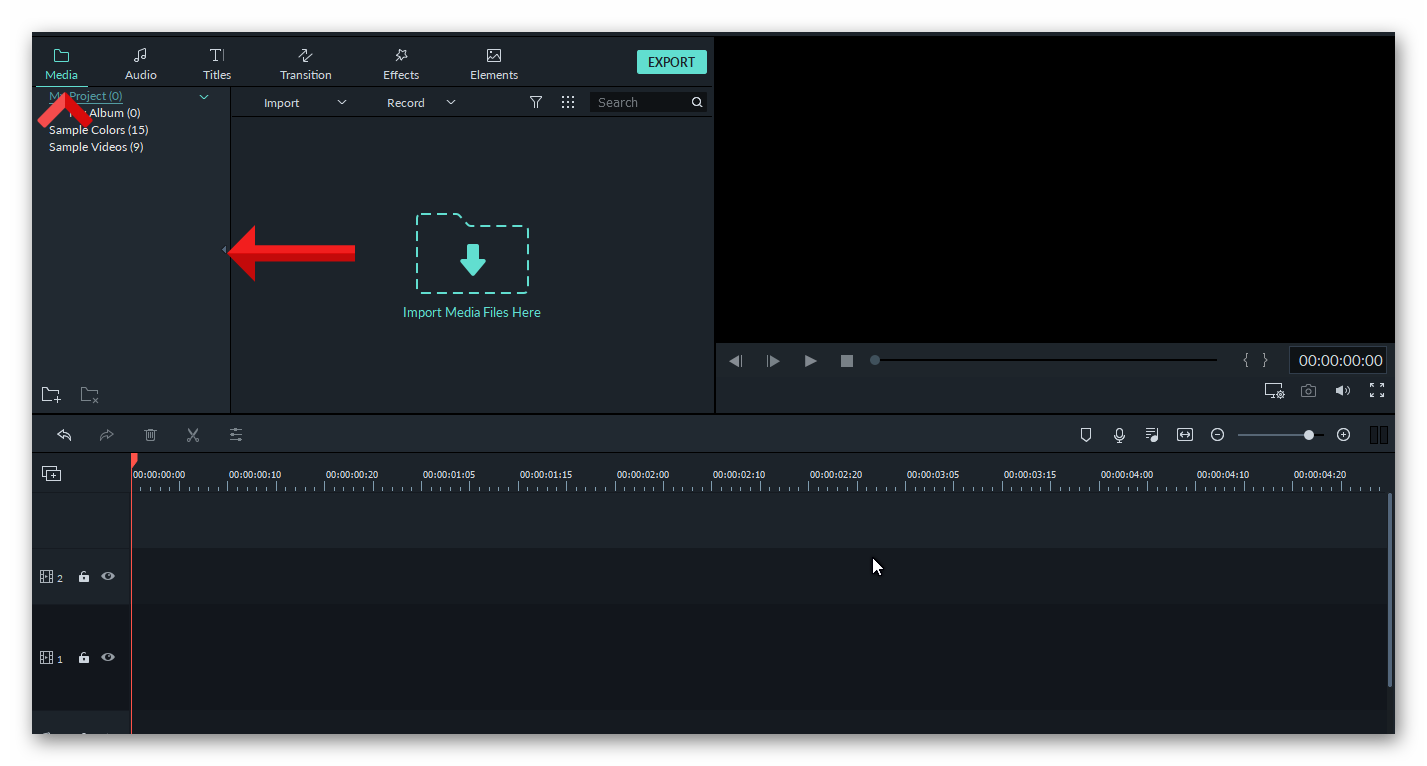Click the filter funnel icon

536,102
